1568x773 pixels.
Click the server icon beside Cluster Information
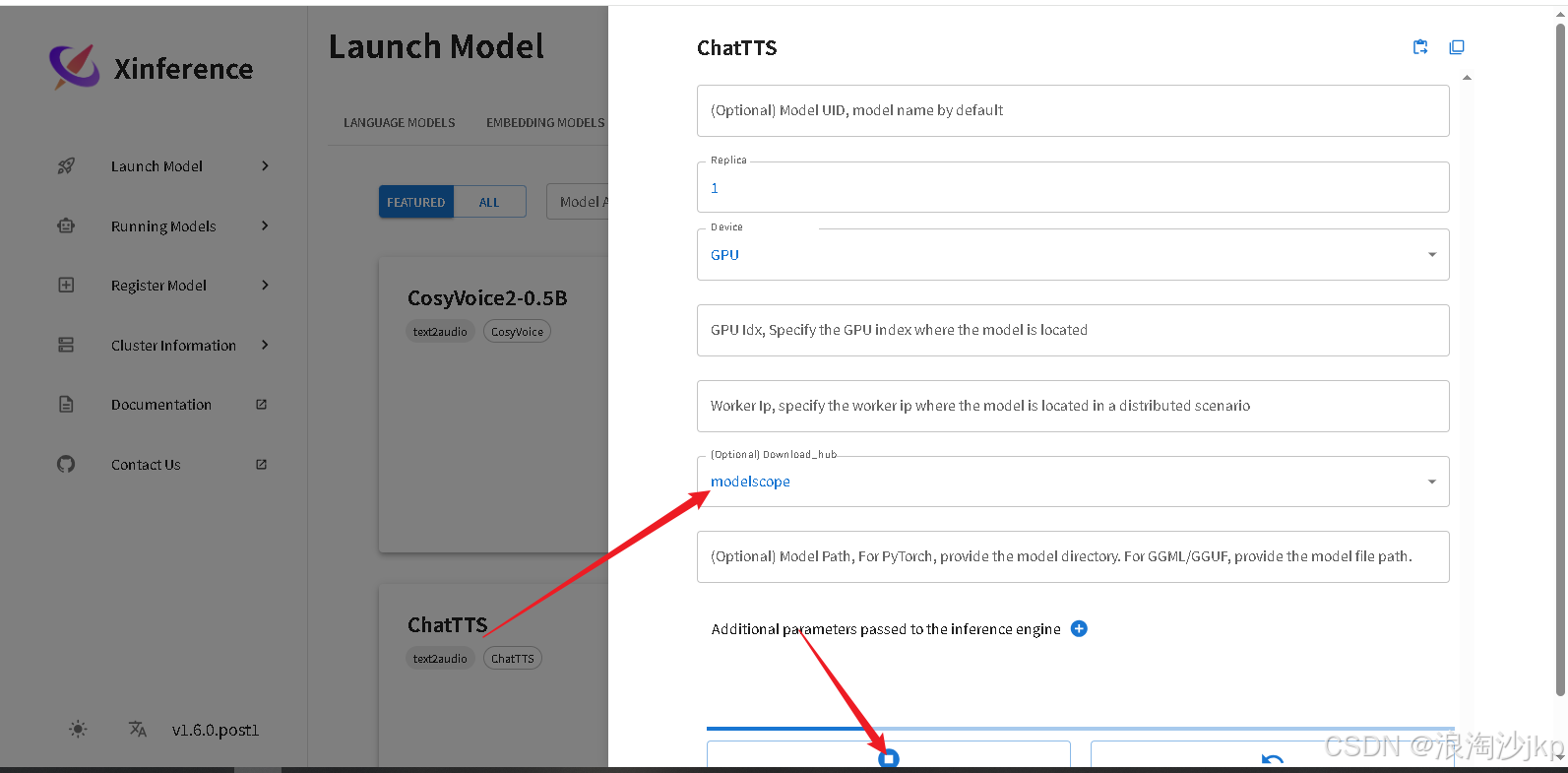[x=66, y=345]
